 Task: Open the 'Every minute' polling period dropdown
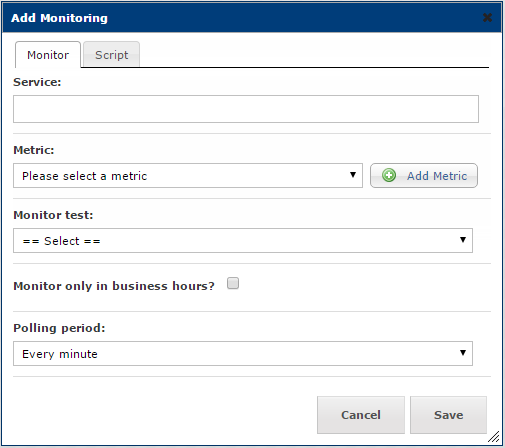[x=243, y=353]
